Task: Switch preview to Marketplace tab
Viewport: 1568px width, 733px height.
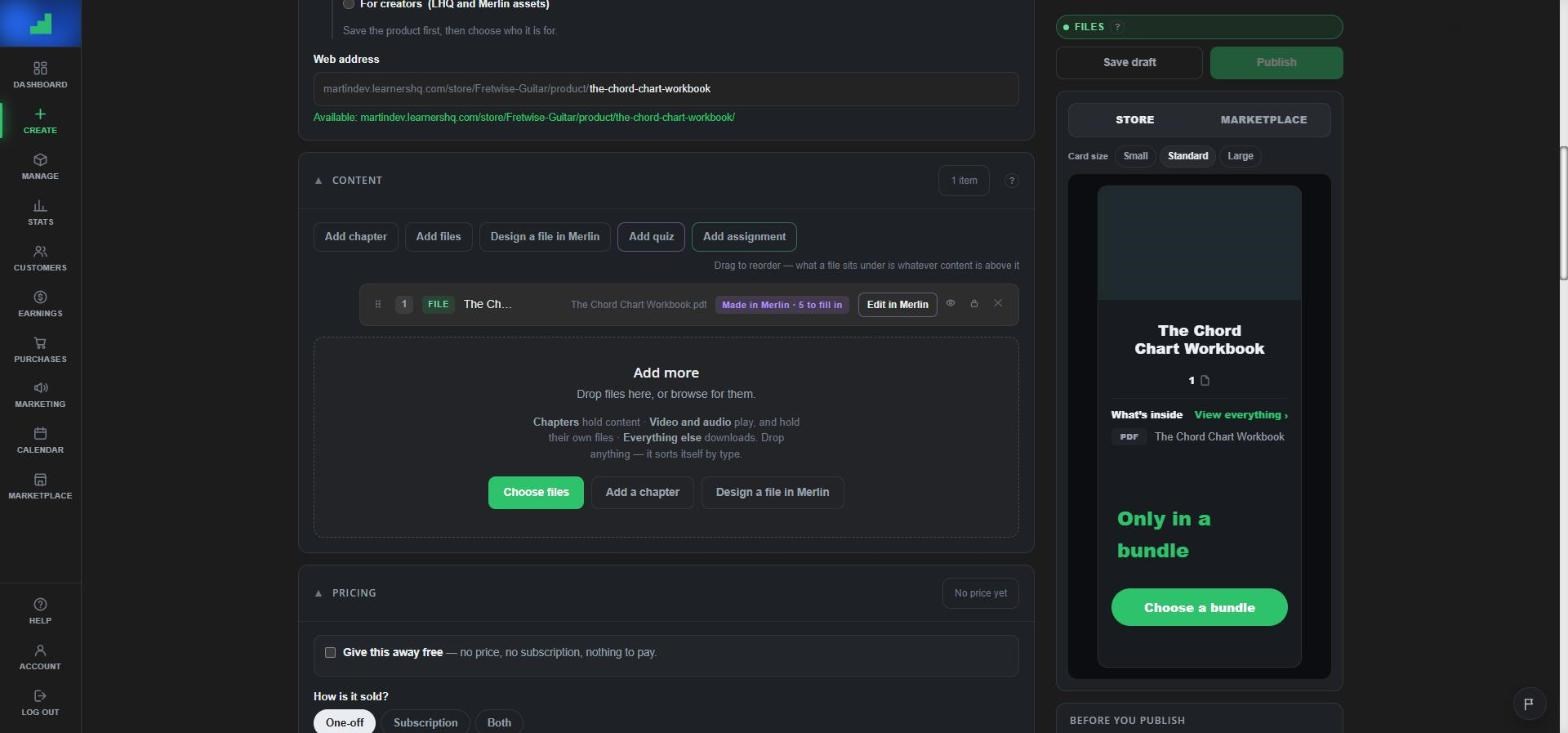Action: point(1263,120)
